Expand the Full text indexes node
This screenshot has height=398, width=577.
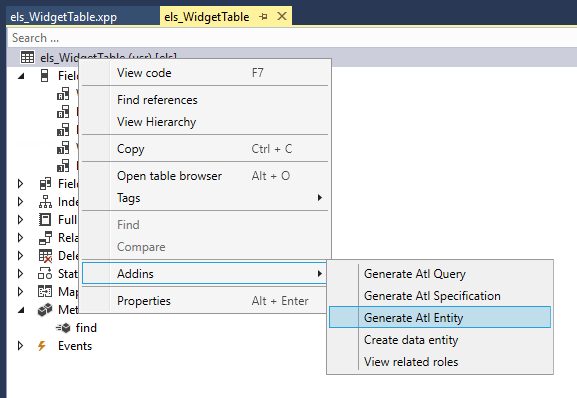click(21, 220)
